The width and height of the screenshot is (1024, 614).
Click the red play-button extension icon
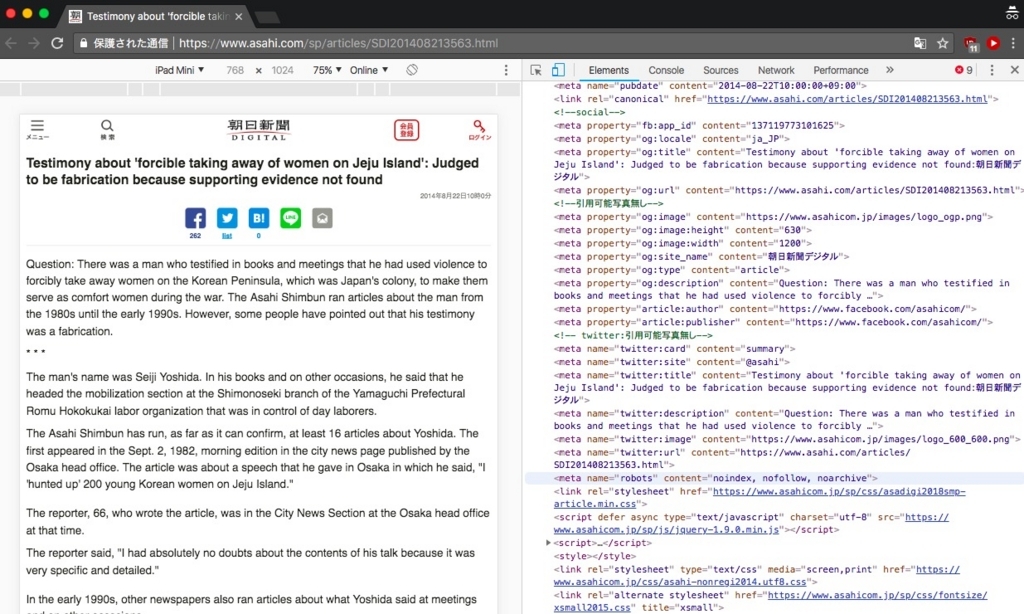coord(993,43)
